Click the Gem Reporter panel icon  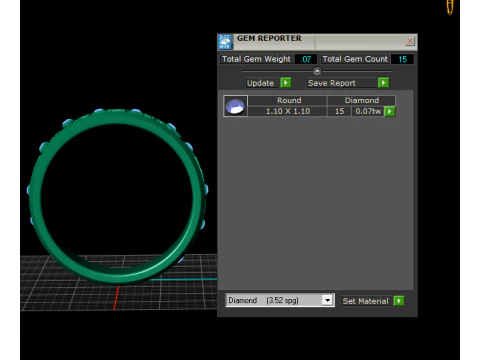225,42
